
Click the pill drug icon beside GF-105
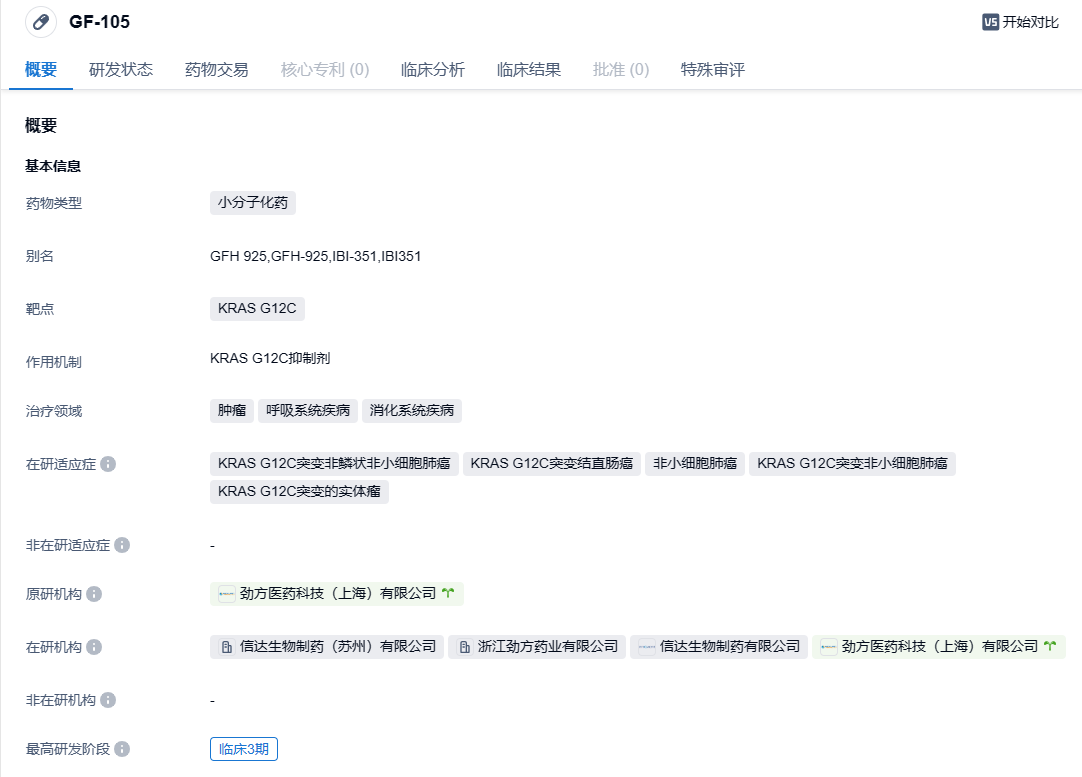(41, 22)
